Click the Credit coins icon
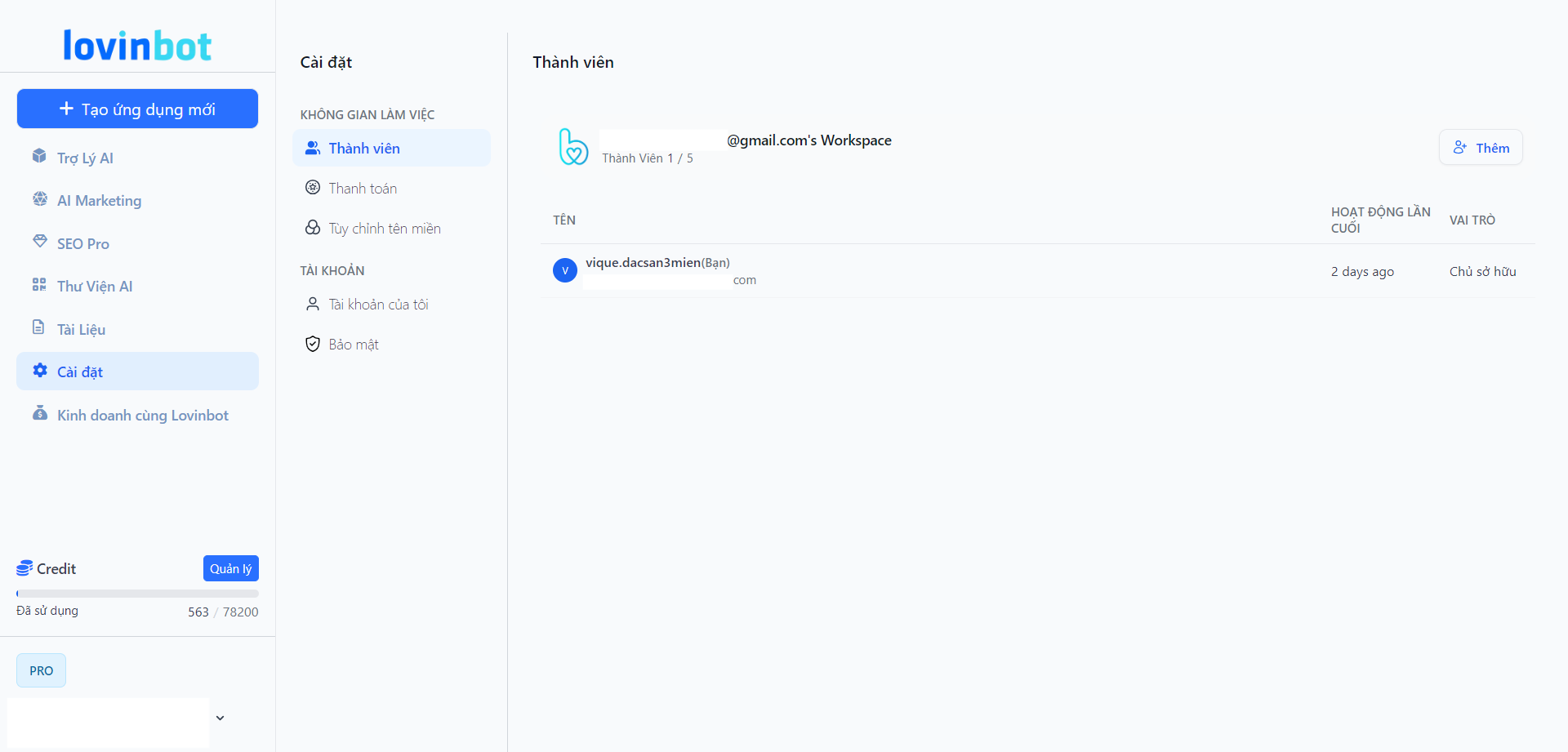Image resolution: width=1568 pixels, height=752 pixels. (x=24, y=568)
